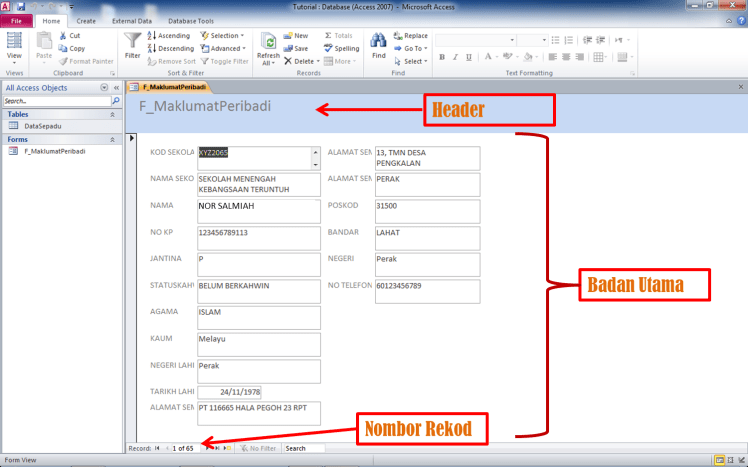
Task: Click the Filter funnel icon
Action: click(132, 42)
